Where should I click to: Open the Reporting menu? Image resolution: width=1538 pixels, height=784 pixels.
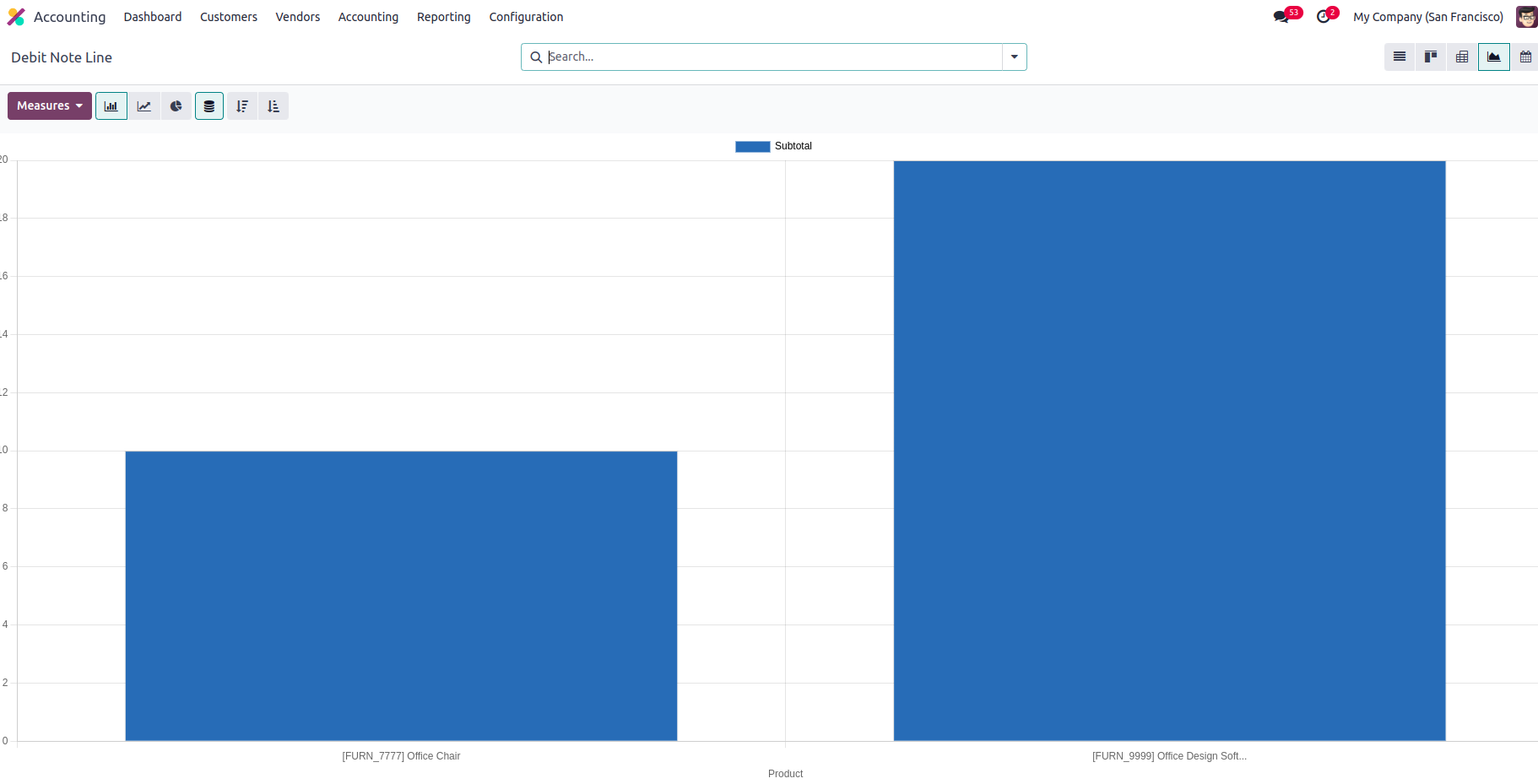coord(444,17)
